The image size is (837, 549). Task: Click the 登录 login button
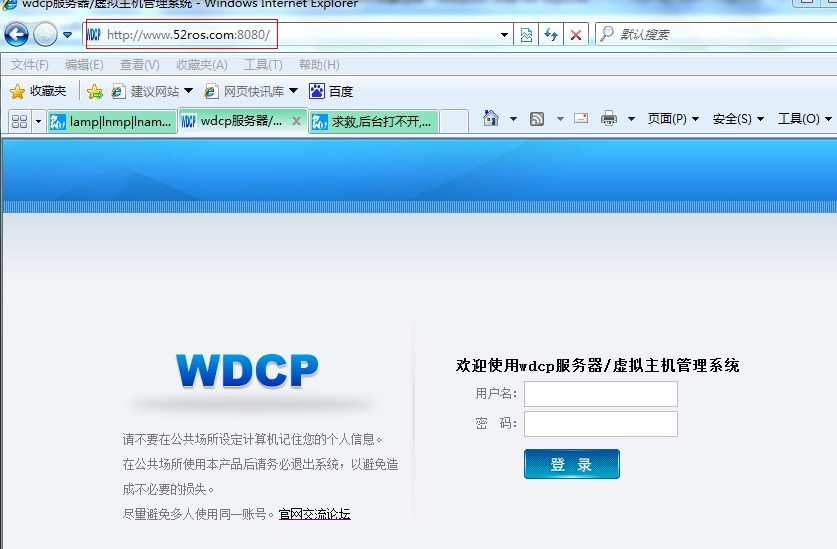[x=572, y=464]
